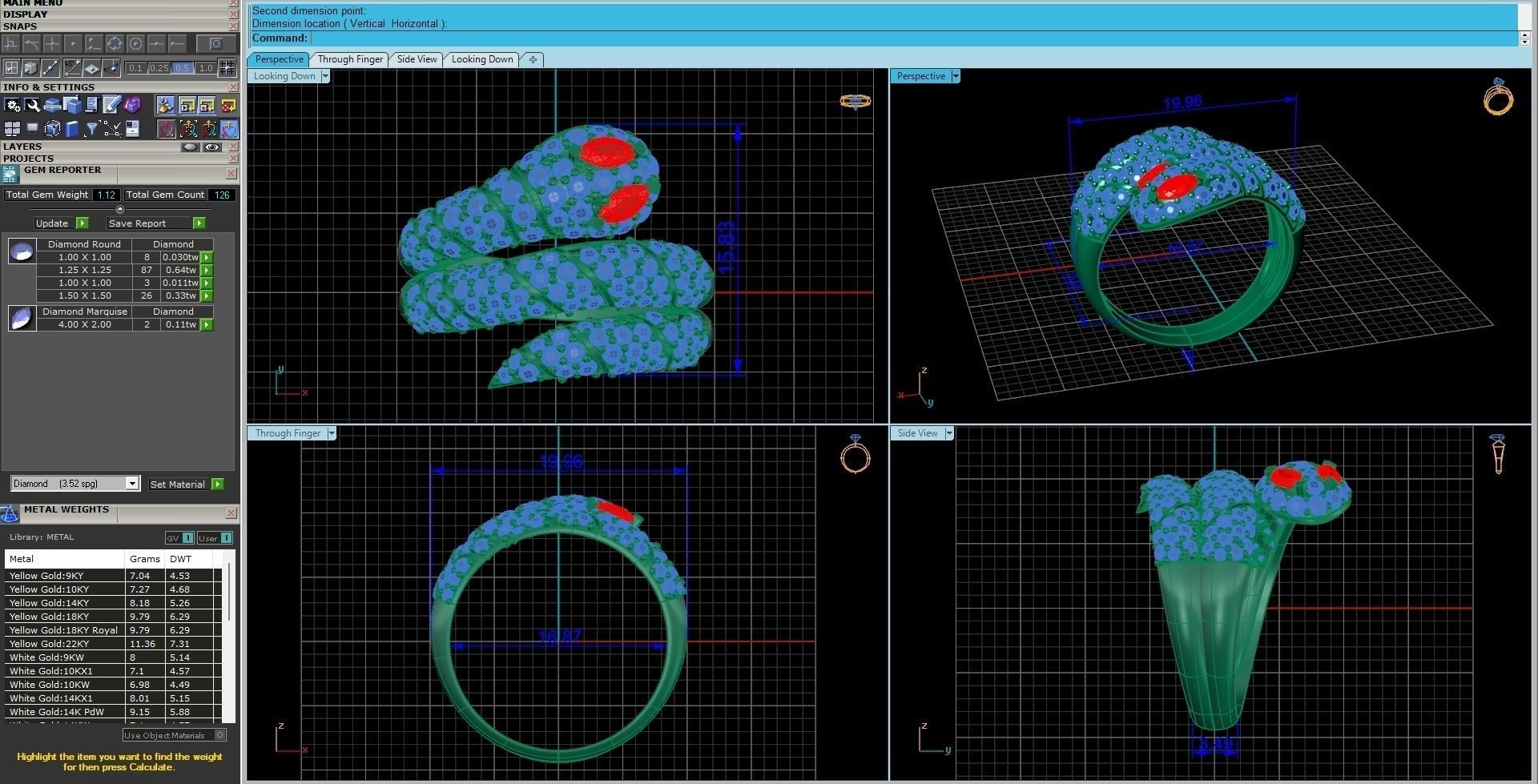Image resolution: width=1538 pixels, height=784 pixels.
Task: Toggle the GV library switch
Action: [x=179, y=538]
